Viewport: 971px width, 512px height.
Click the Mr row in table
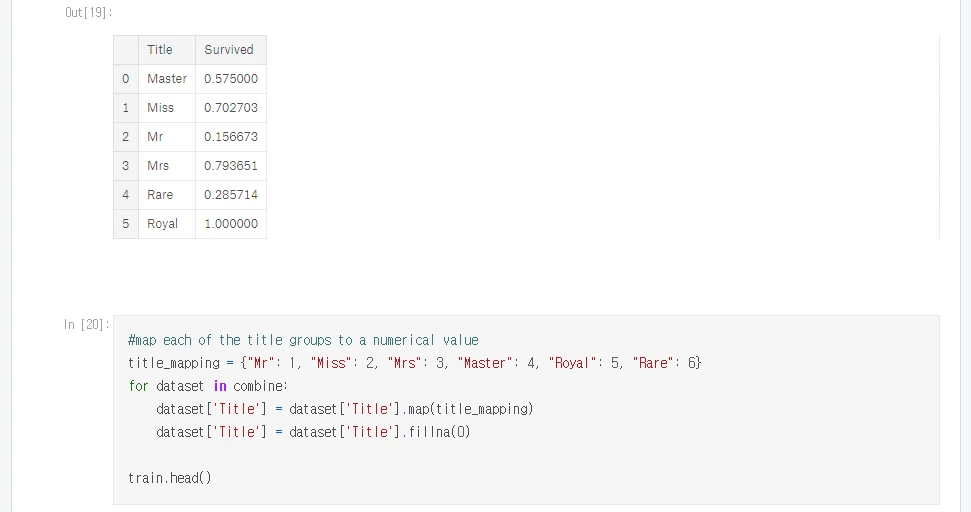tap(189, 137)
